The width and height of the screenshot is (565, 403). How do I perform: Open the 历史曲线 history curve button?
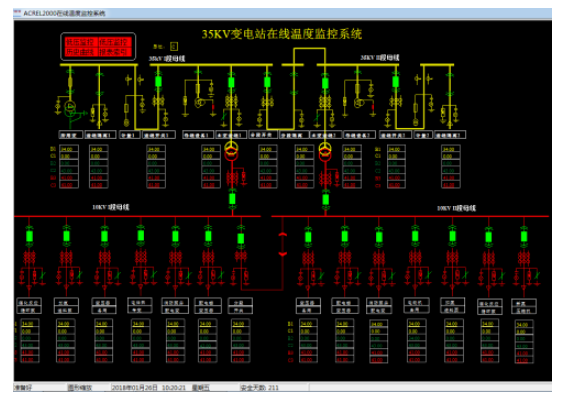[81, 52]
